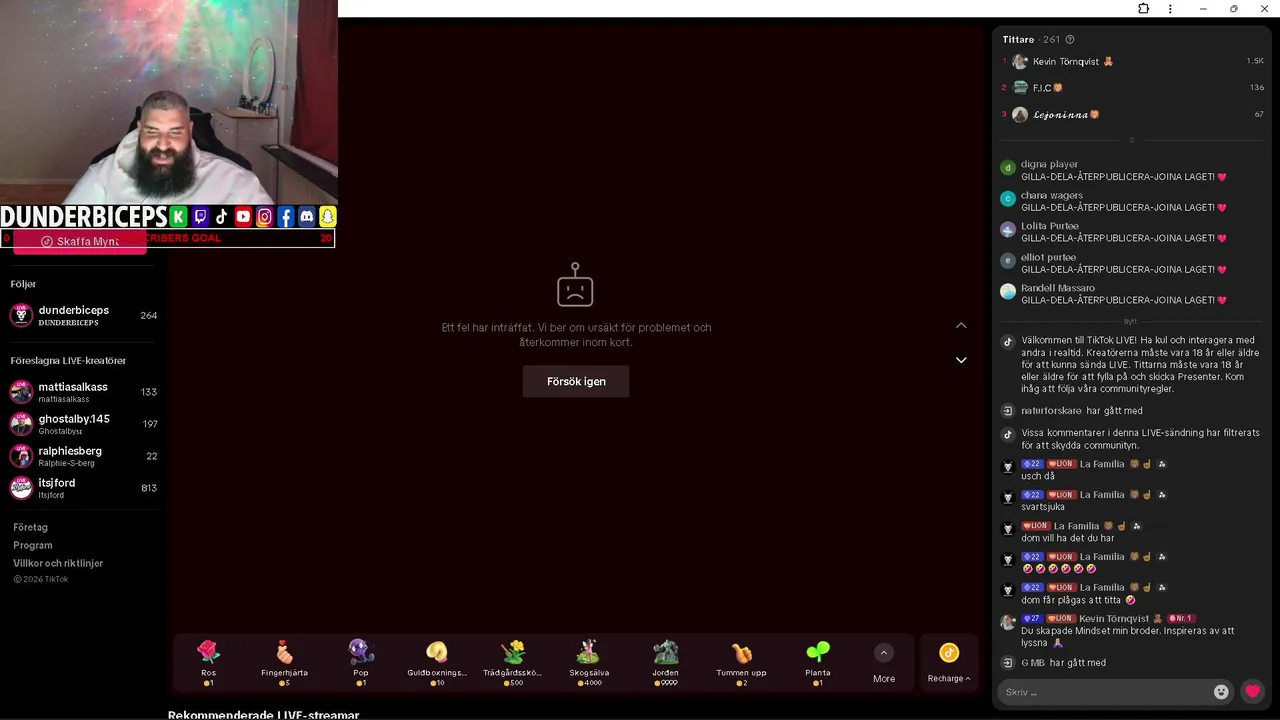1280x720 pixels.
Task: Click the heart like button
Action: pos(1252,691)
